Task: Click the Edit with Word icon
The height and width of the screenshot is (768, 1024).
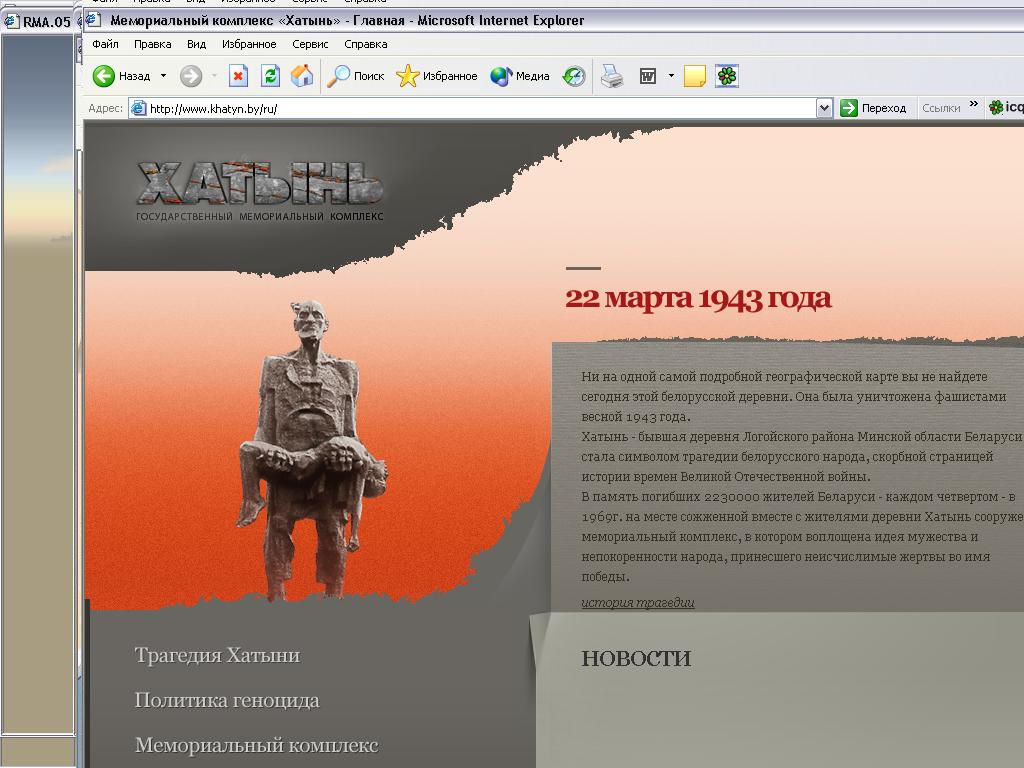Action: [x=648, y=76]
